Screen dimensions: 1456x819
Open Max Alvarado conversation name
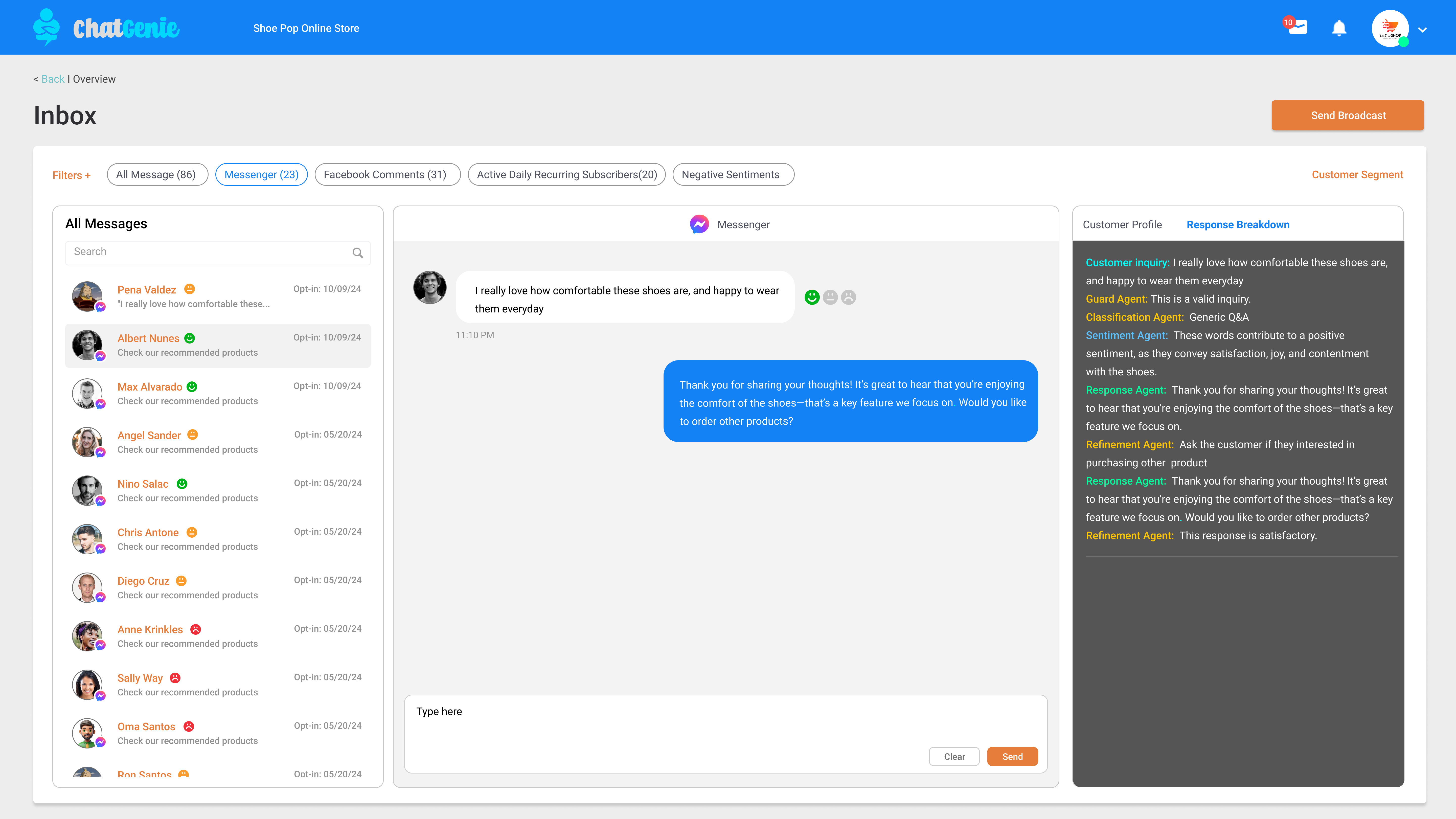150,387
